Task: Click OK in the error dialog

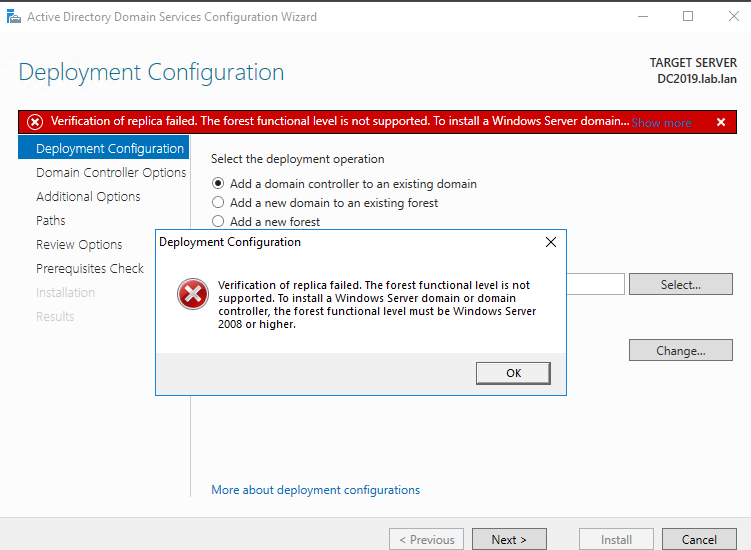Action: tap(513, 373)
